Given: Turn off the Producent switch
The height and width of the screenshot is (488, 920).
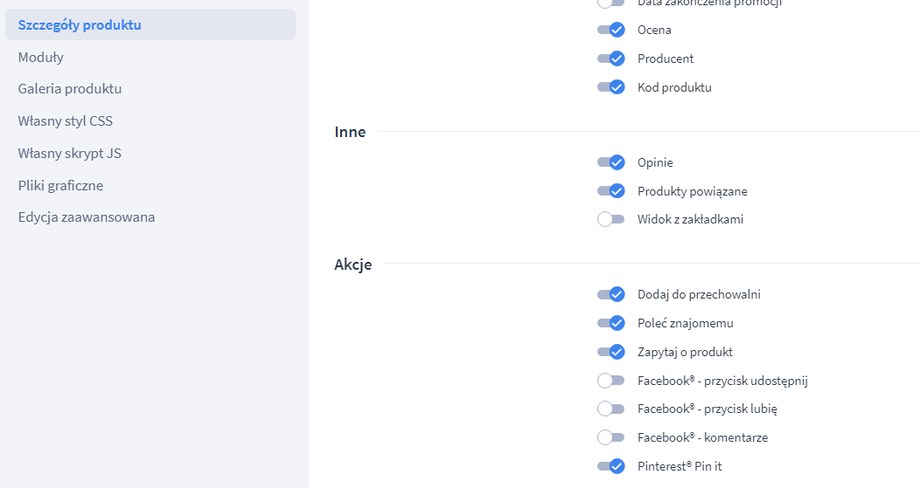Looking at the screenshot, I should (x=611, y=59).
